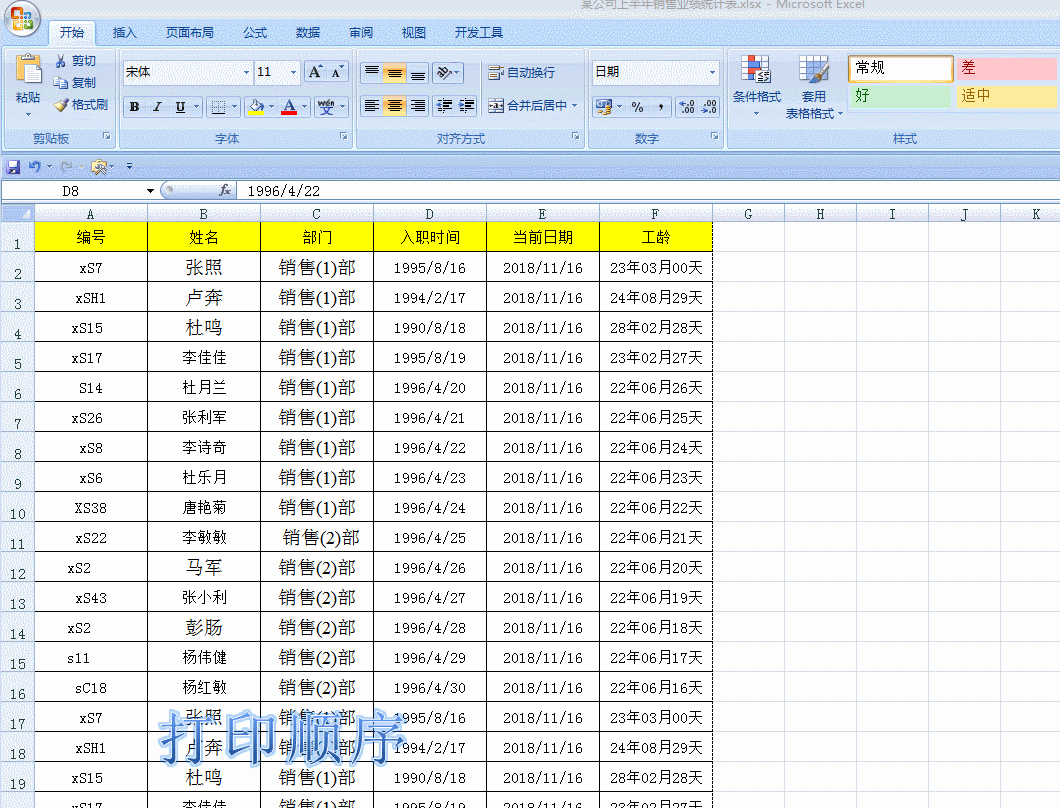
Task: Open the 合并后居中 dropdown arrow
Action: click(575, 105)
